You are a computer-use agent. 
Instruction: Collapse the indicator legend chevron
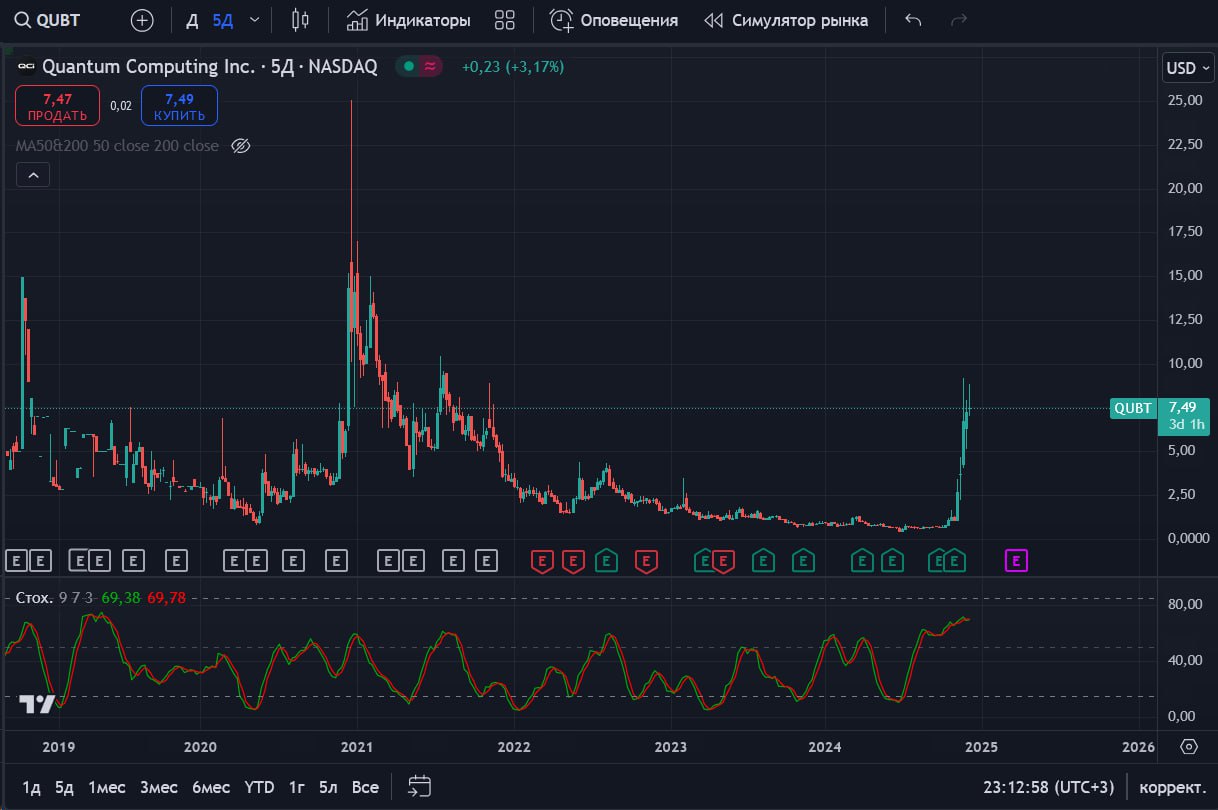point(33,175)
